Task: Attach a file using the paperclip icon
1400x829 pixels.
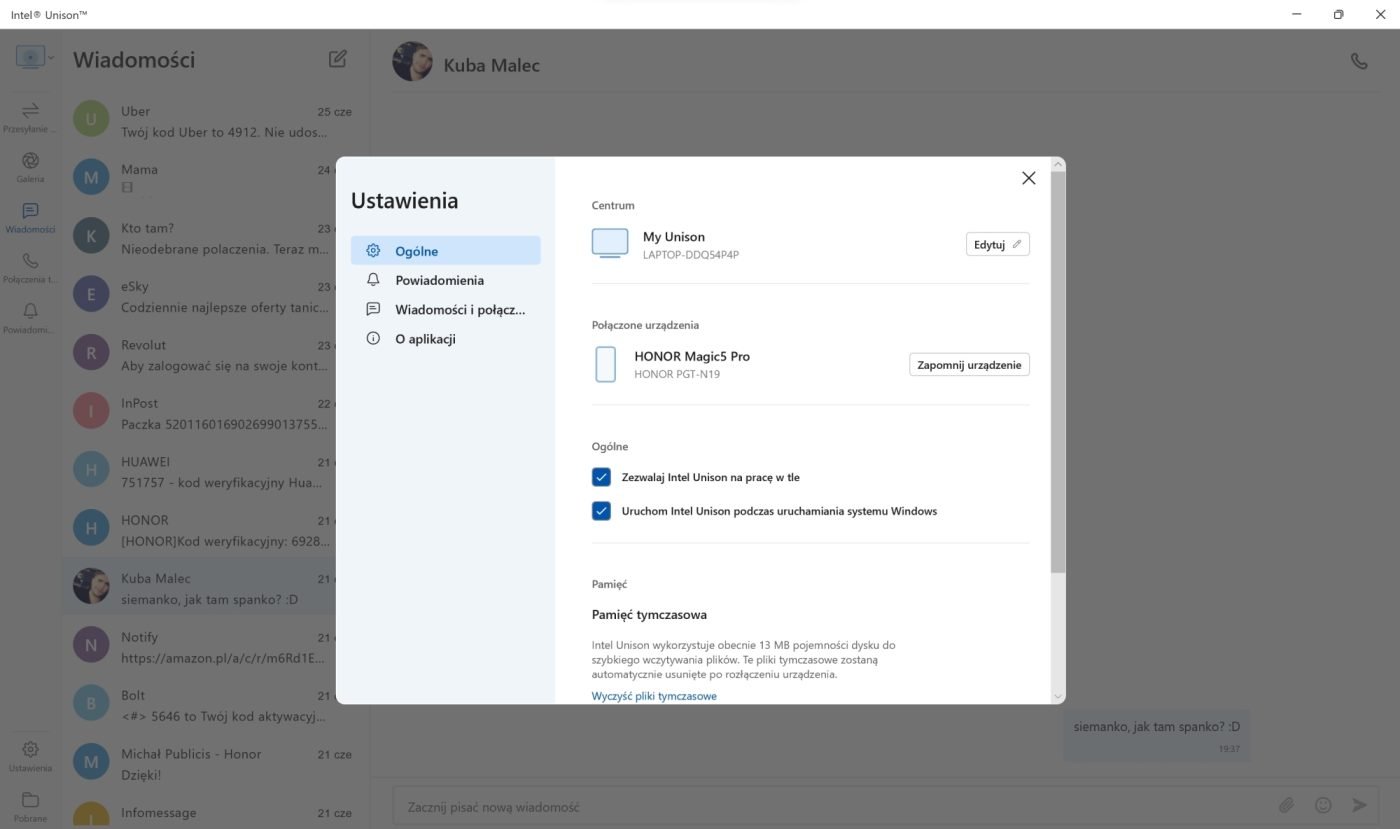Action: pos(1286,805)
